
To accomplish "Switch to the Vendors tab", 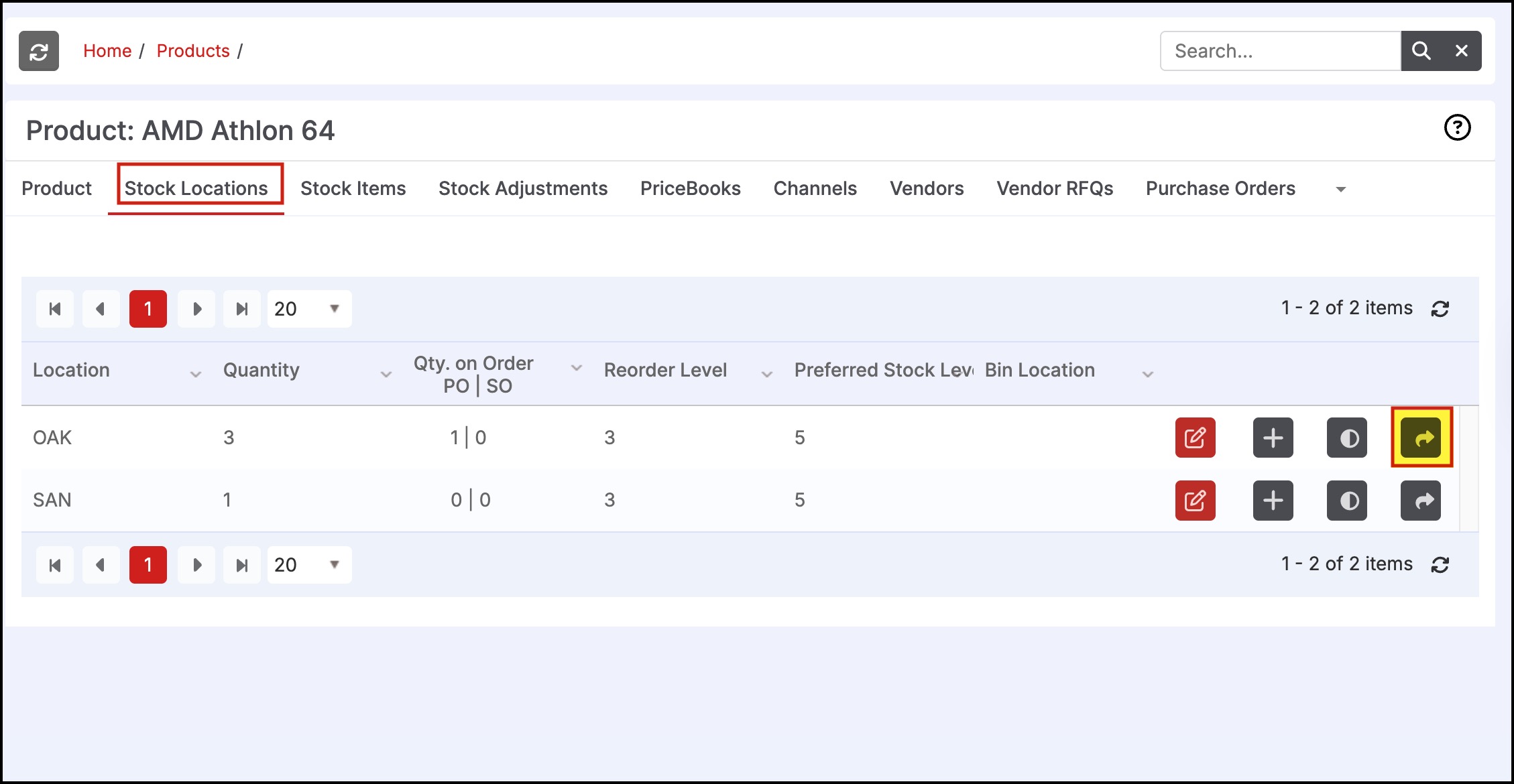I will [x=927, y=188].
